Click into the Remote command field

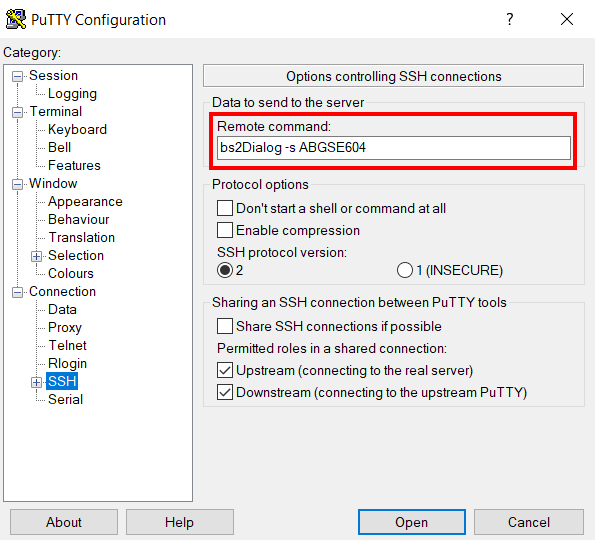point(394,148)
